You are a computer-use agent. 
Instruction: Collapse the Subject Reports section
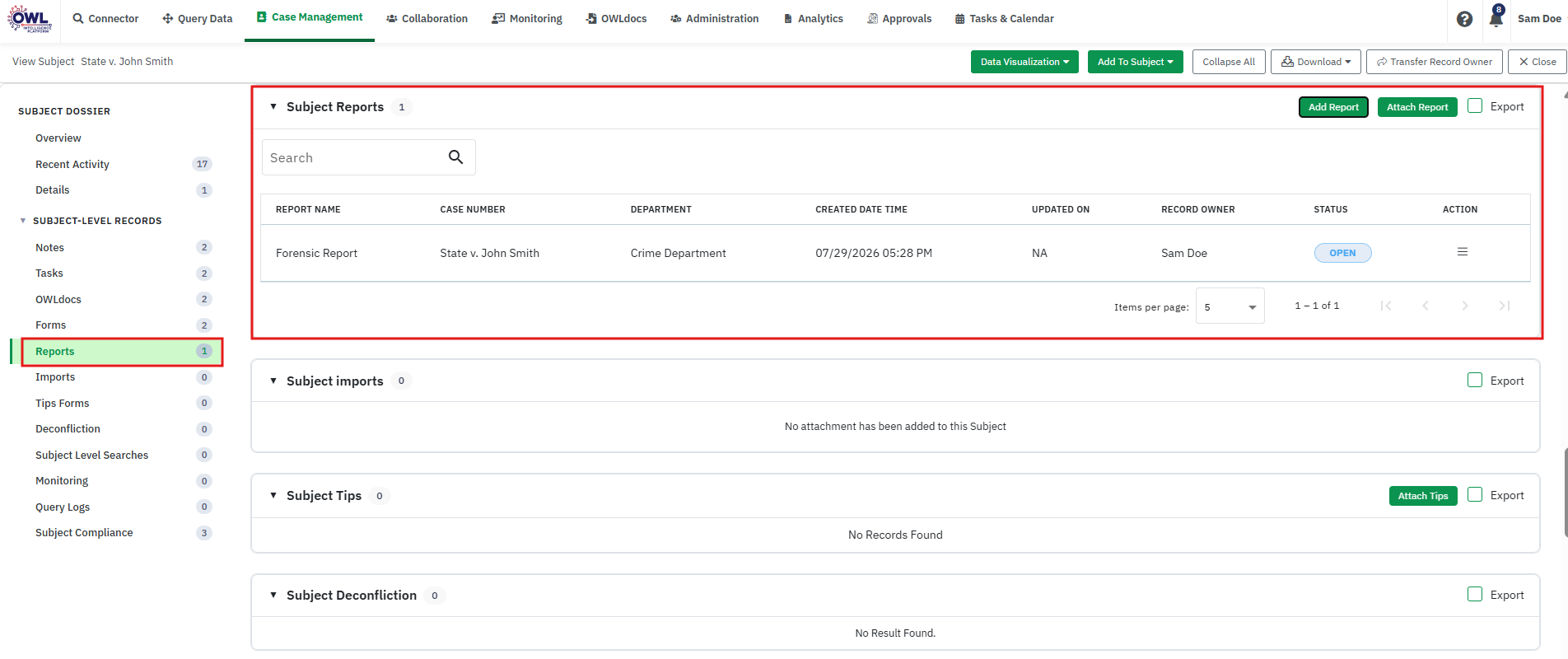point(273,107)
